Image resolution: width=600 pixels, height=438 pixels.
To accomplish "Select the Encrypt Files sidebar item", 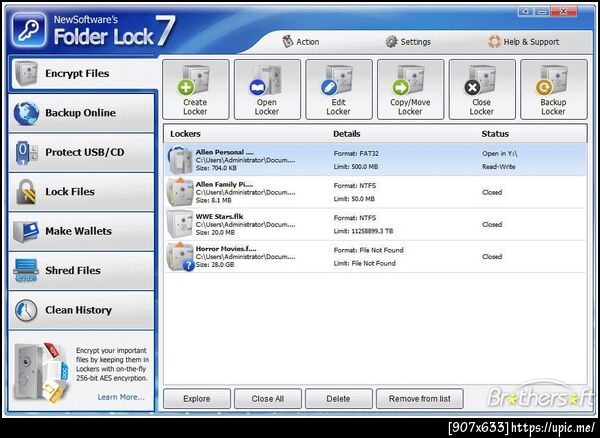I will tap(83, 73).
